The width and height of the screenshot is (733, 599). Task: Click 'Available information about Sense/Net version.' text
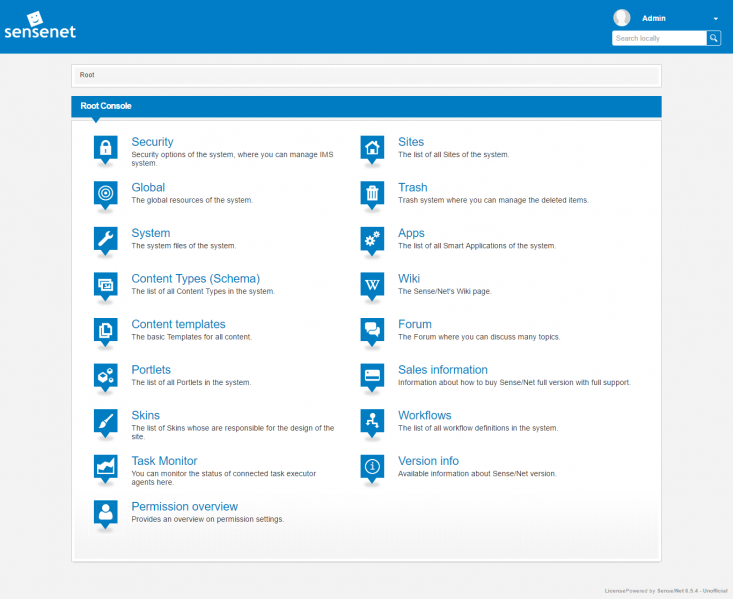point(477,474)
